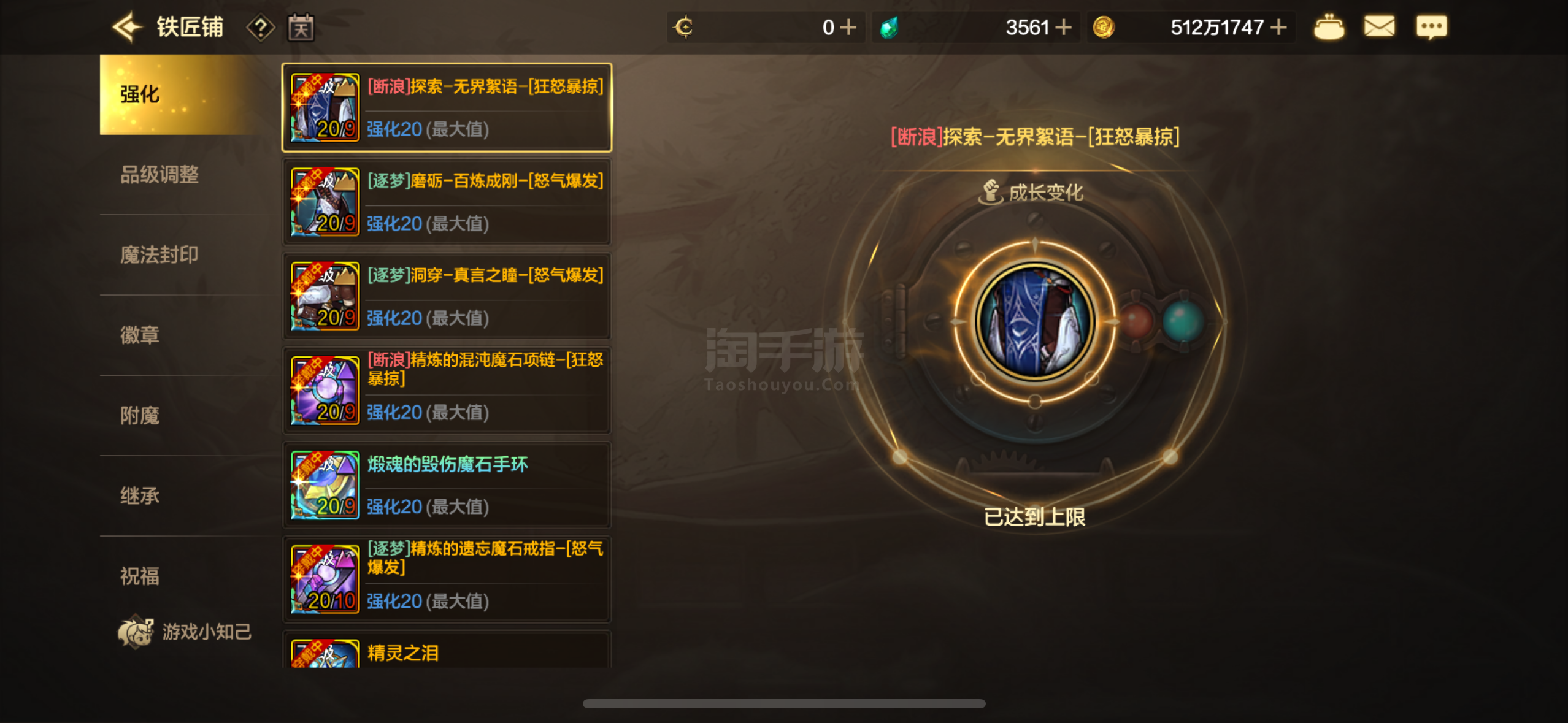
Task: Open the chat bubble icon
Action: 1431,28
